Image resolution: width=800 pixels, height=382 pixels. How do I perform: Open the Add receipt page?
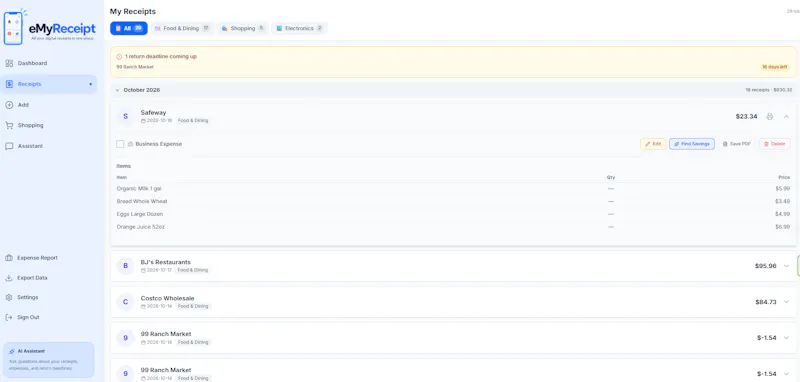point(49,105)
